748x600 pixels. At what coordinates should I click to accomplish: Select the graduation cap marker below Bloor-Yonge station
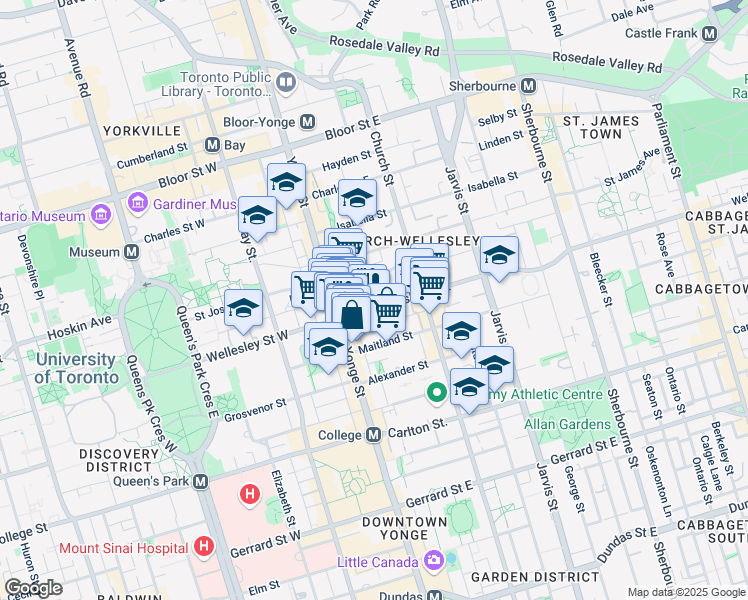pos(286,185)
